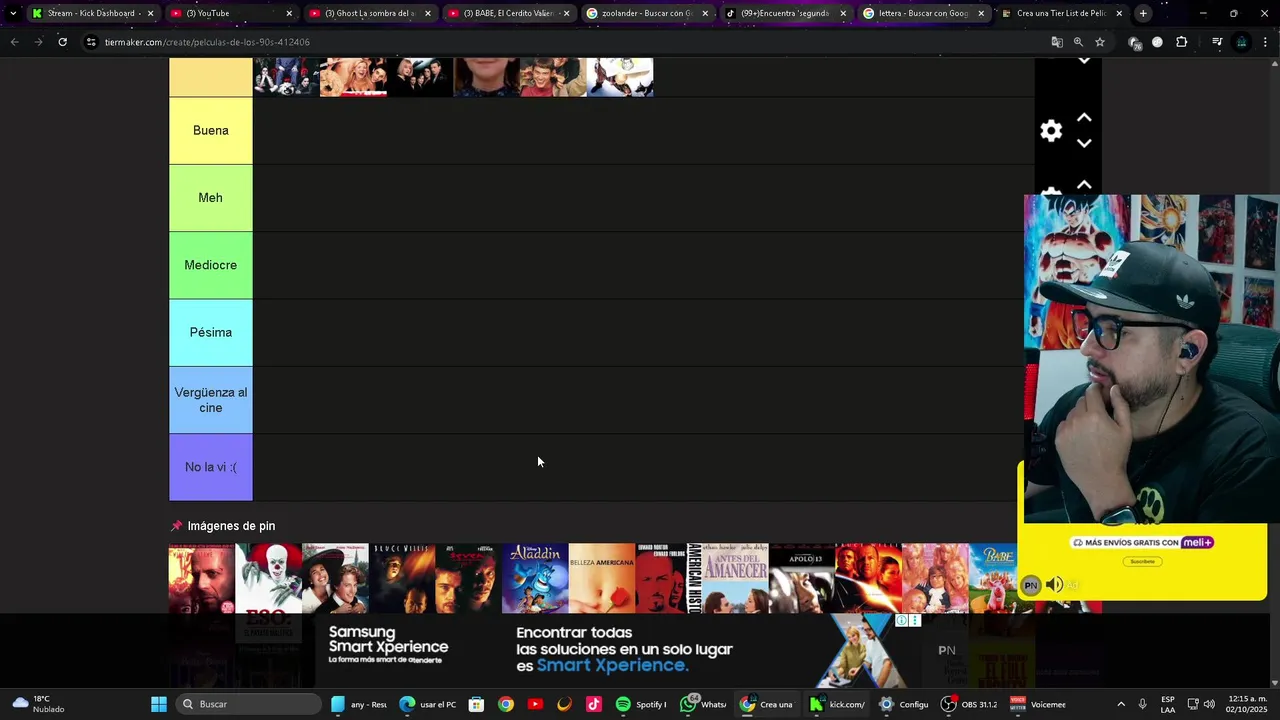Switch to lettera Google search tab
1280x720 pixels.
923,13
